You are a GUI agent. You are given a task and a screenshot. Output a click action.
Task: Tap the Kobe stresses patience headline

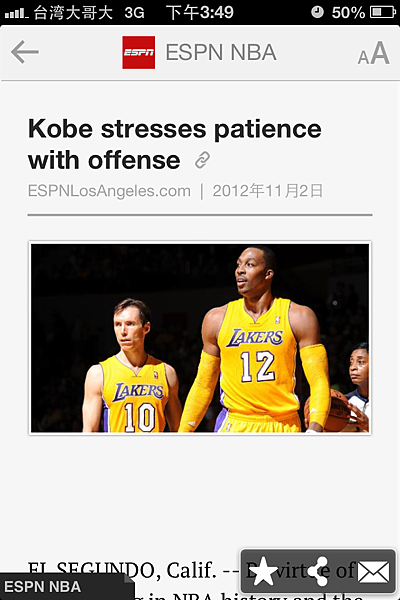(x=175, y=144)
